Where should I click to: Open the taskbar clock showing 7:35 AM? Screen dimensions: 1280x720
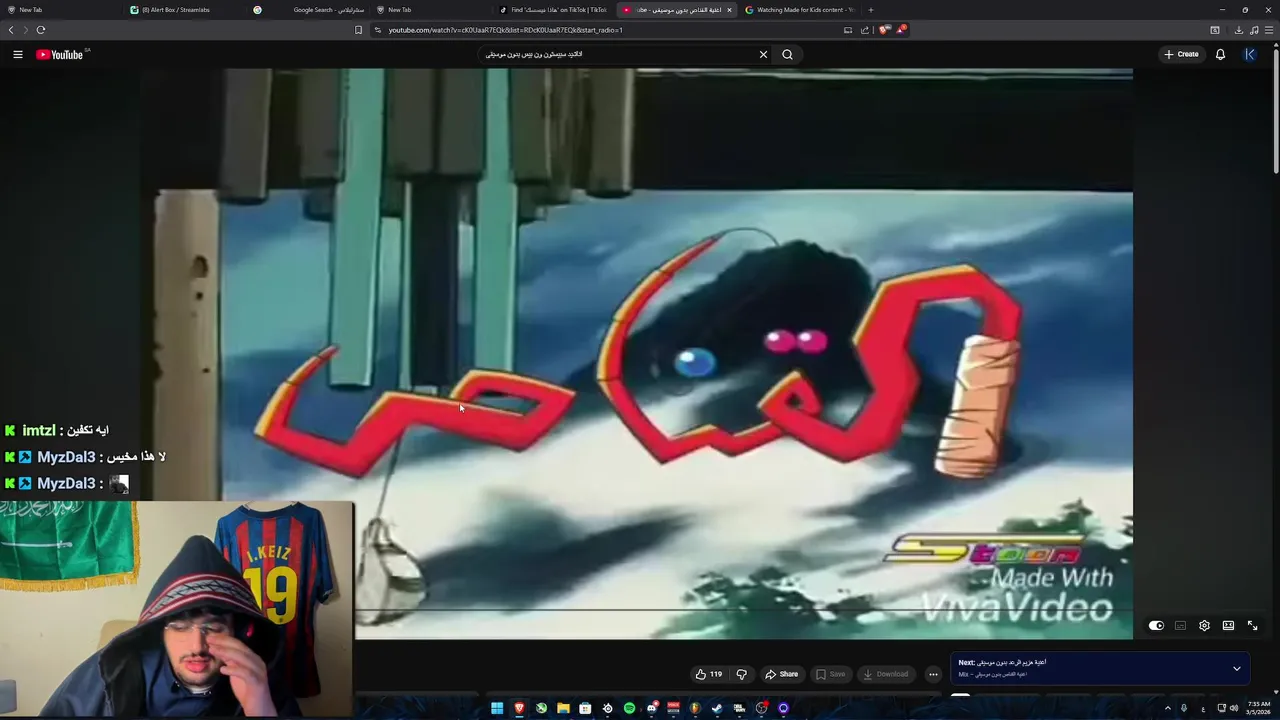pos(1258,708)
